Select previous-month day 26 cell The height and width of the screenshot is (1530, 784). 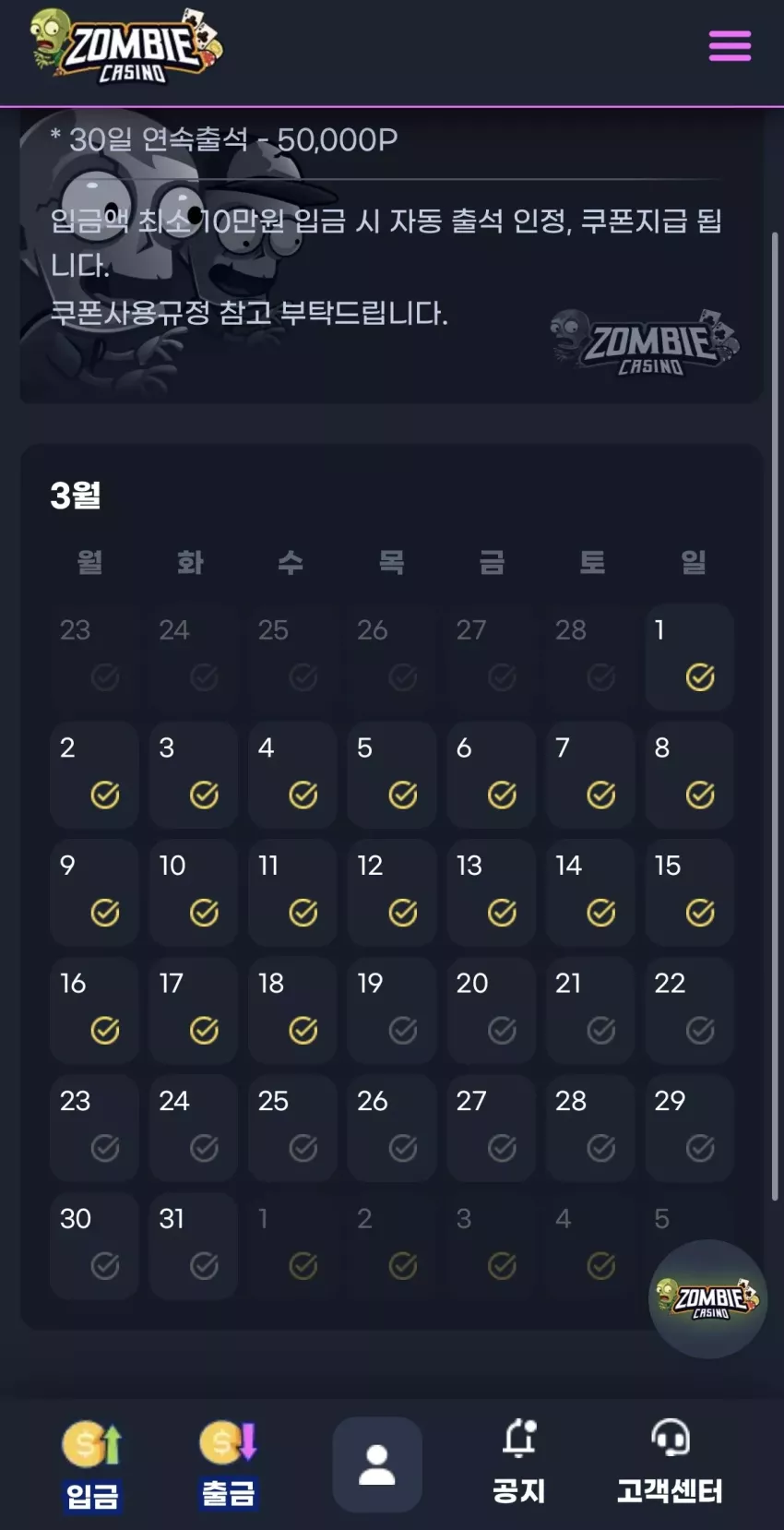pyautogui.click(x=392, y=657)
